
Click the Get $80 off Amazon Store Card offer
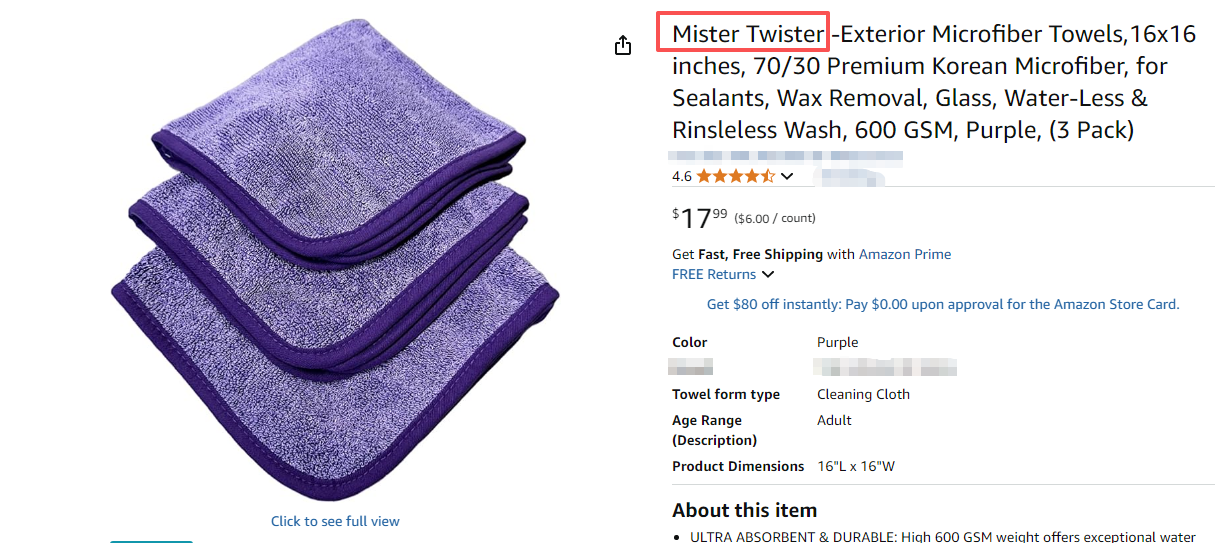(943, 304)
